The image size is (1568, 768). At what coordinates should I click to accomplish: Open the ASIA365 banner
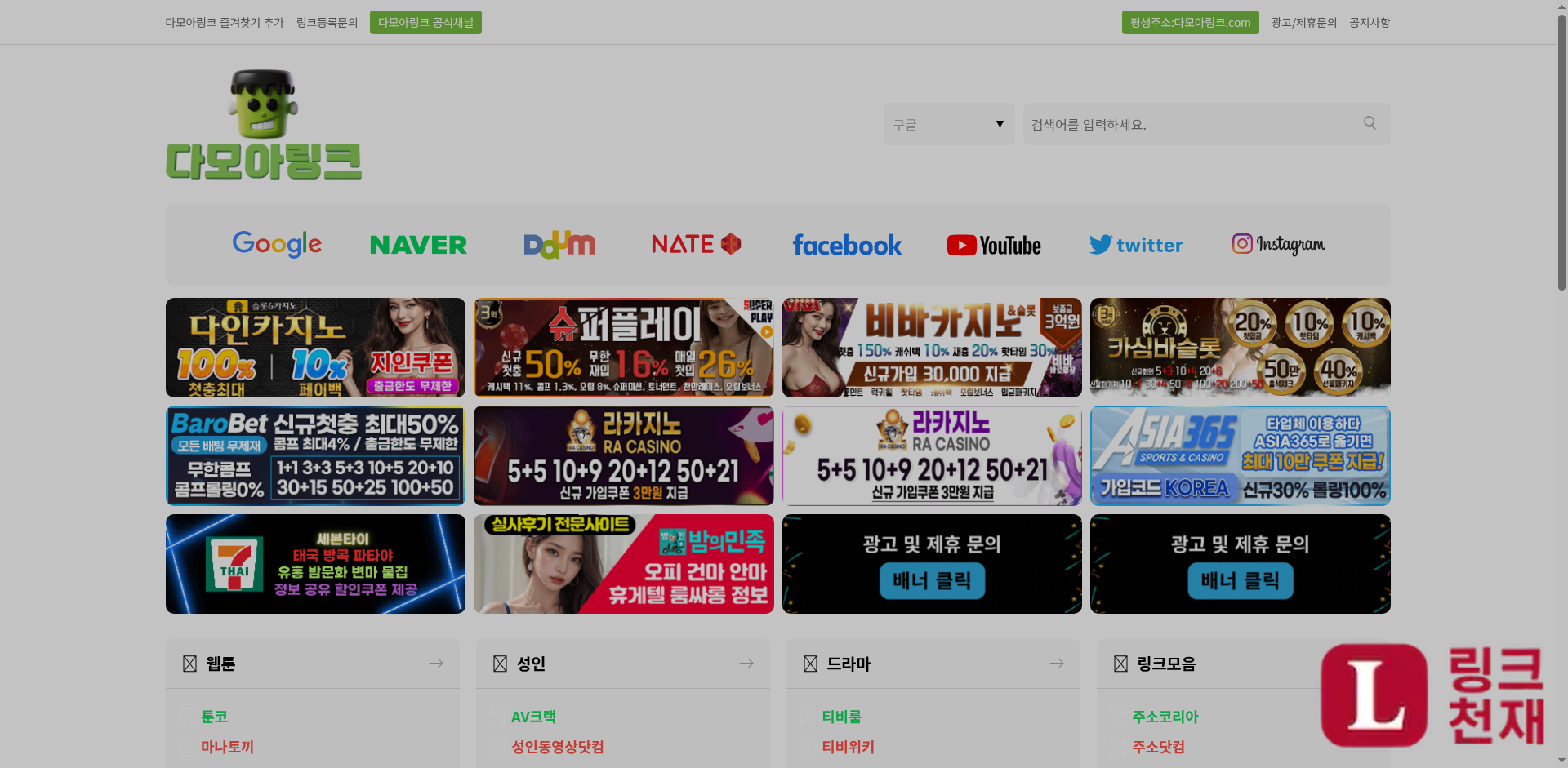coord(1241,455)
